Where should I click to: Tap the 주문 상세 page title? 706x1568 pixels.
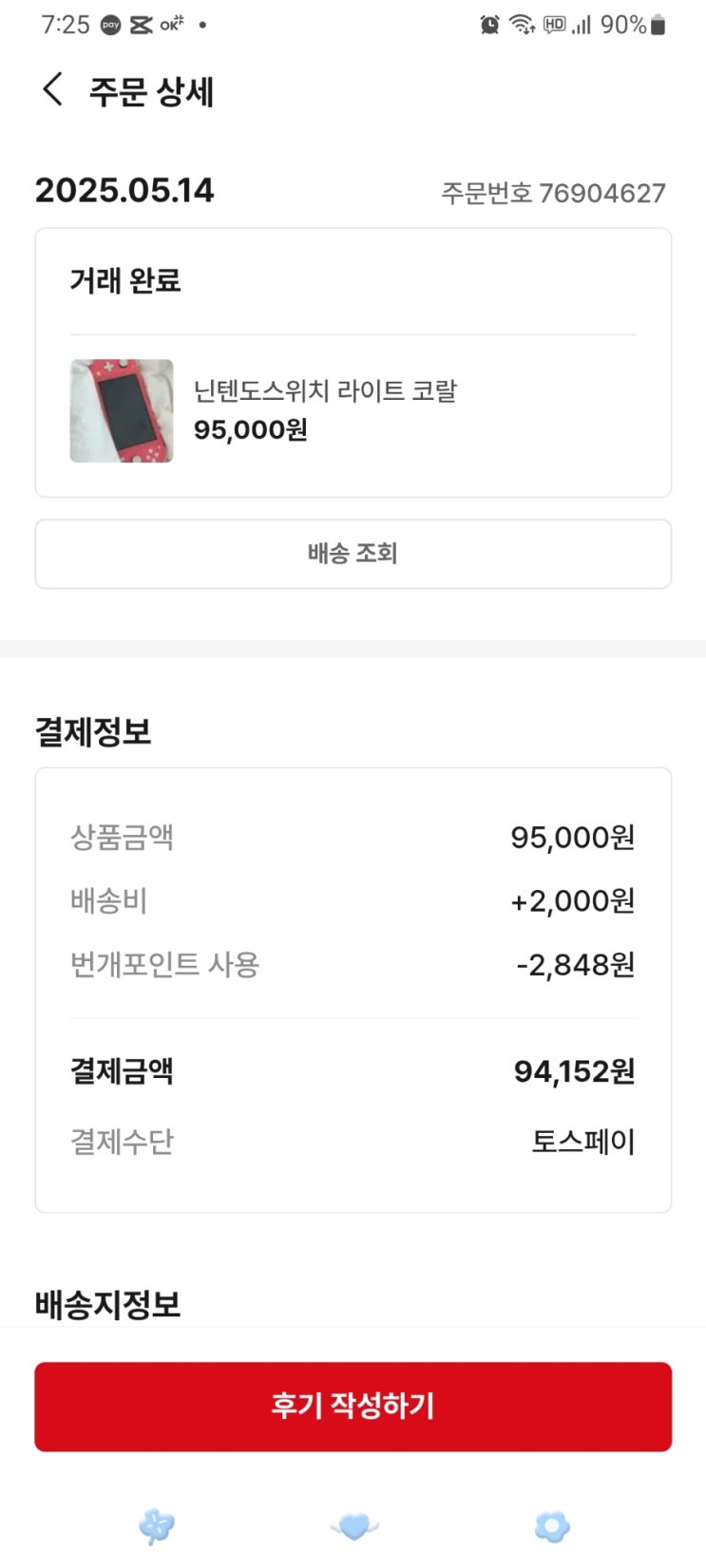(152, 92)
